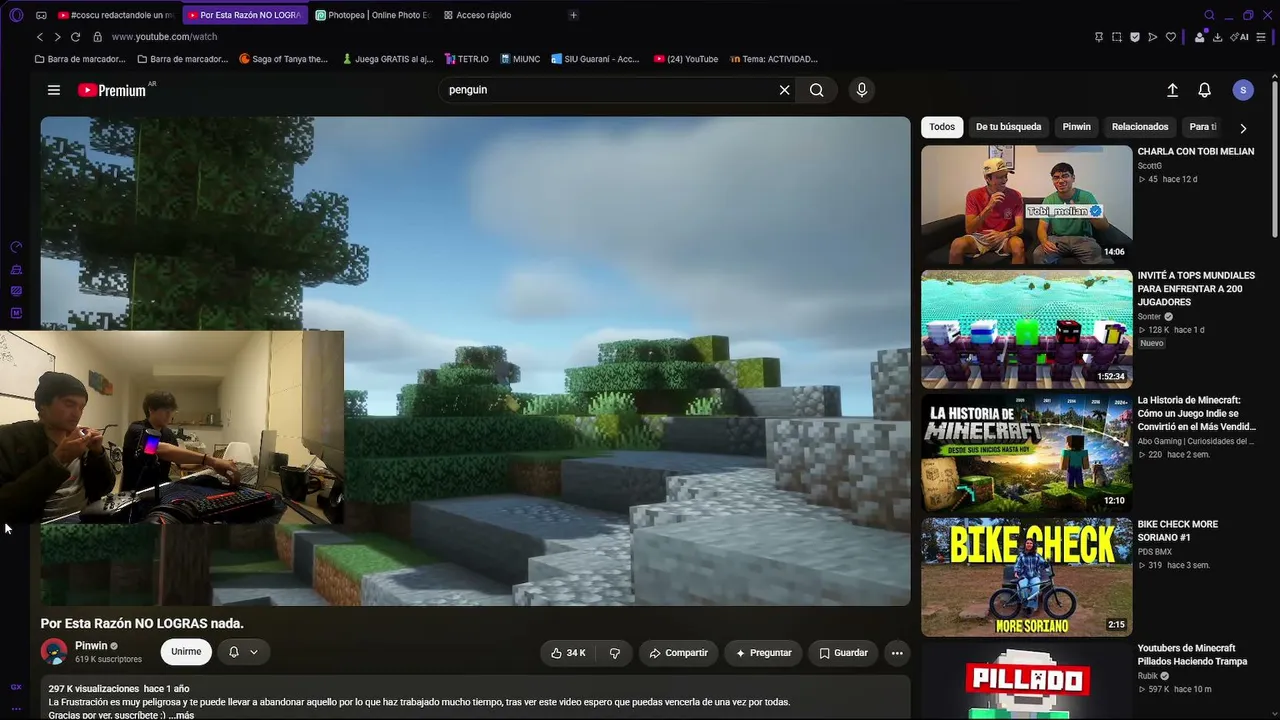Viewport: 1280px width, 720px height.
Task: Select the De tu búsqueda filter chip
Action: pos(1008,127)
